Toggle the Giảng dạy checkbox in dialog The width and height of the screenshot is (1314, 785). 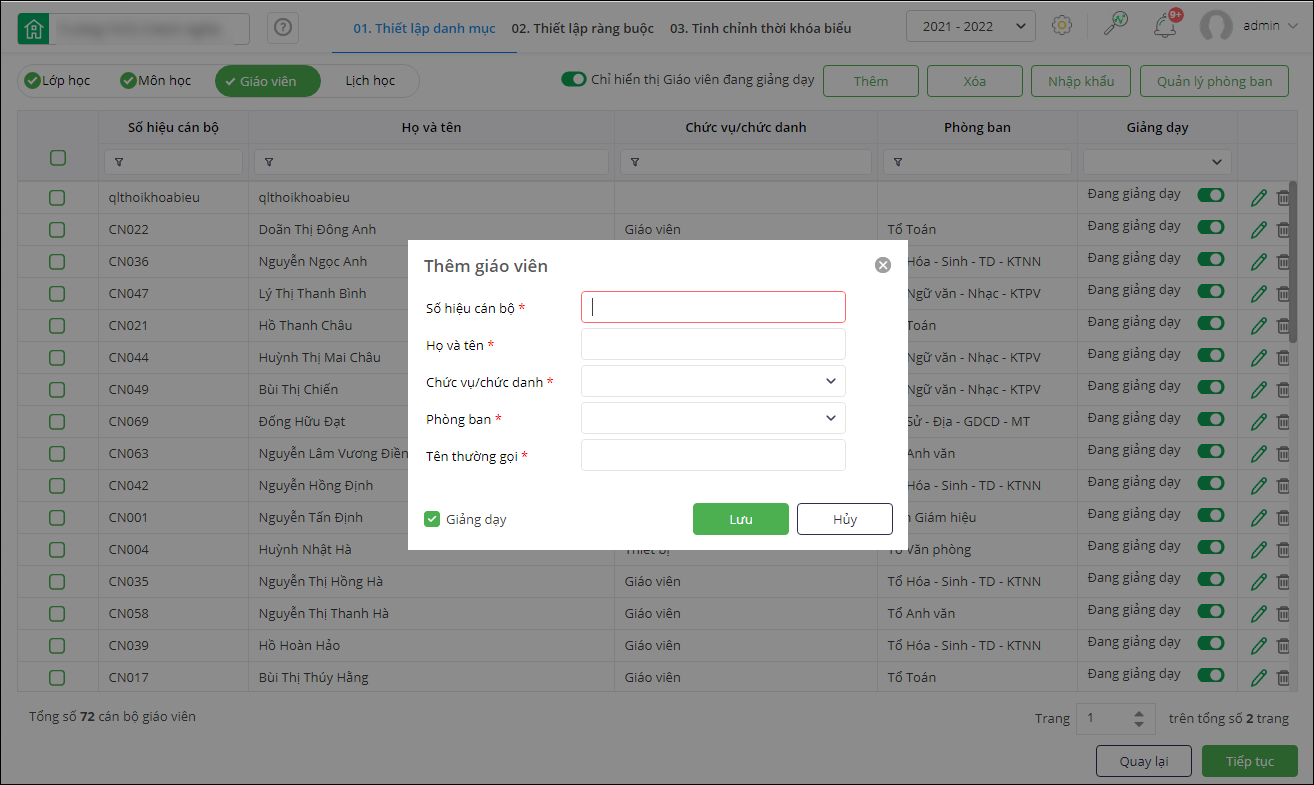pos(432,519)
